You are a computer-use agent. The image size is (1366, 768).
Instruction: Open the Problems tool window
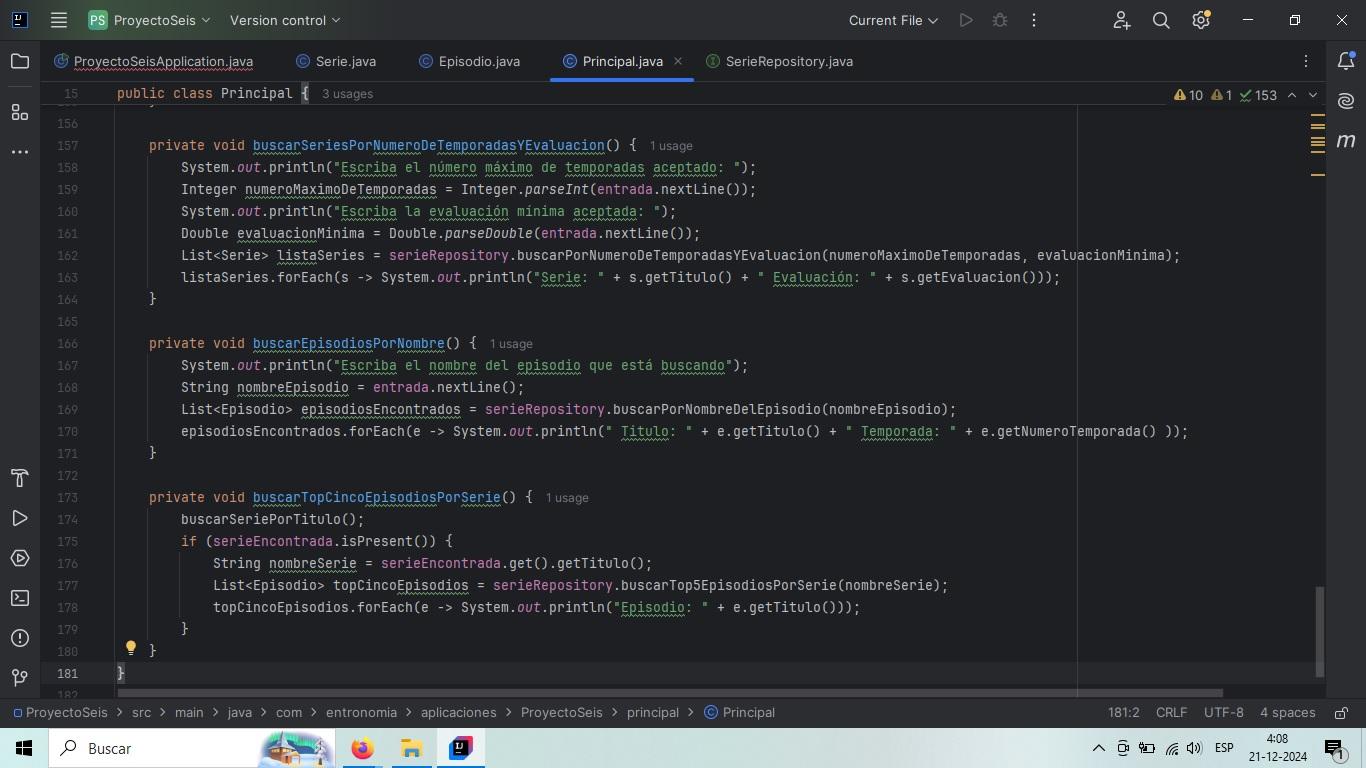click(20, 638)
